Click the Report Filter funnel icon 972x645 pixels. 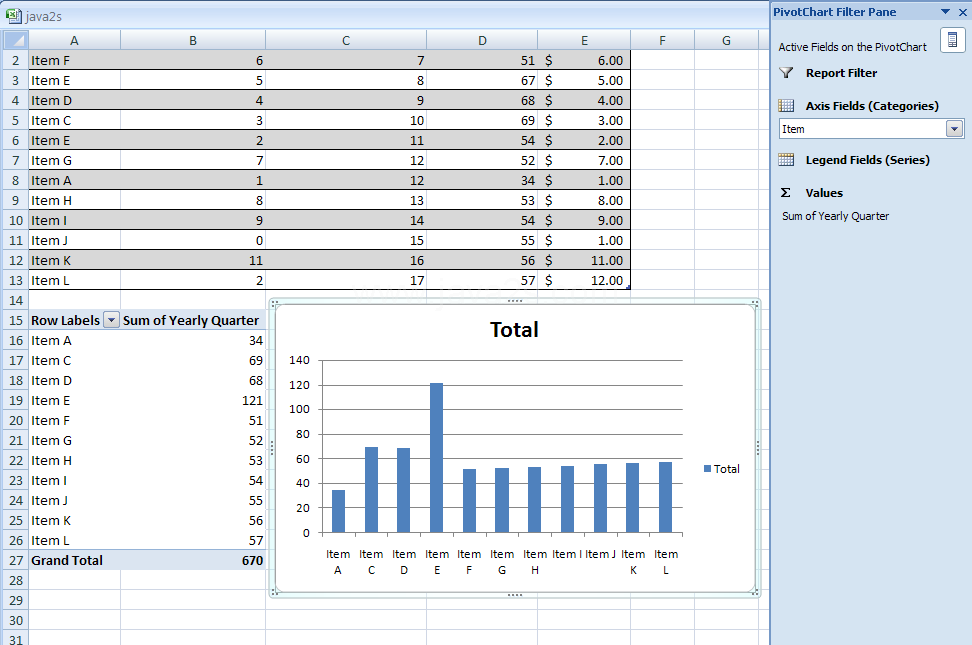[x=786, y=73]
